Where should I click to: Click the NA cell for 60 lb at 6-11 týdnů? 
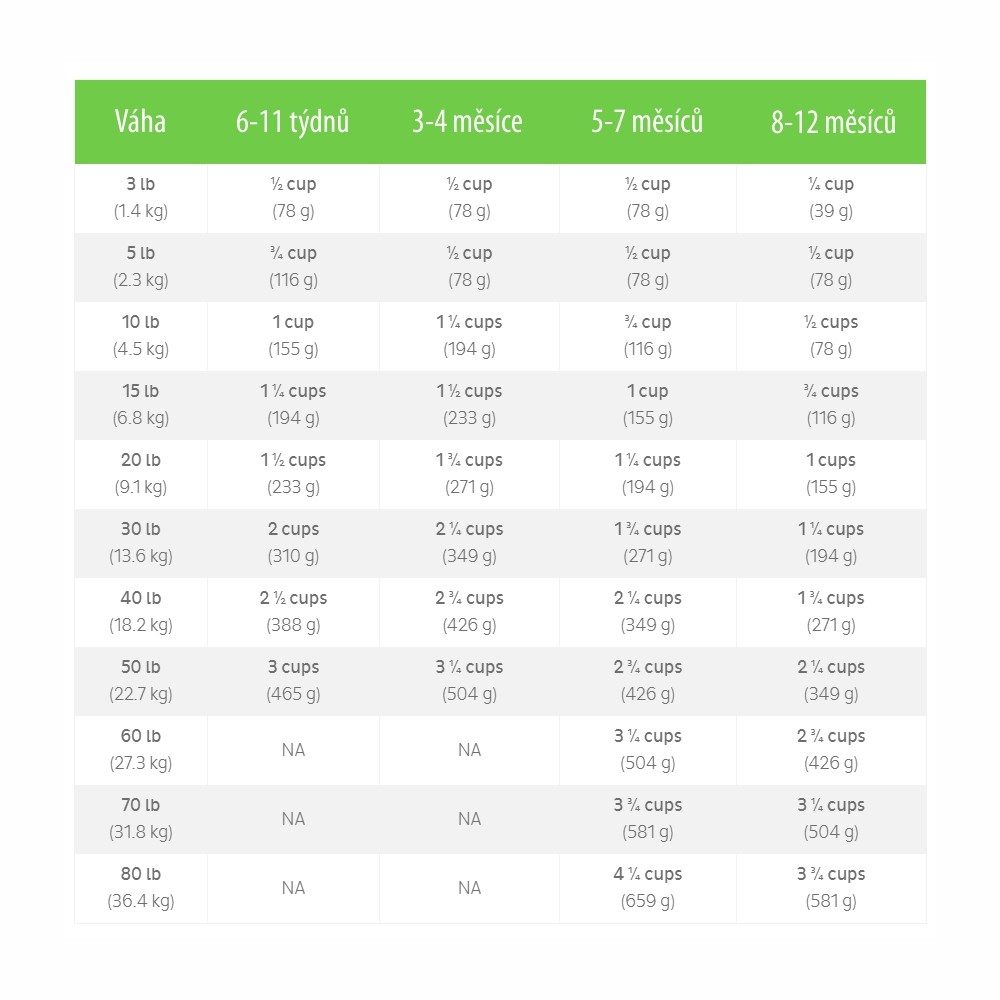pos(293,750)
